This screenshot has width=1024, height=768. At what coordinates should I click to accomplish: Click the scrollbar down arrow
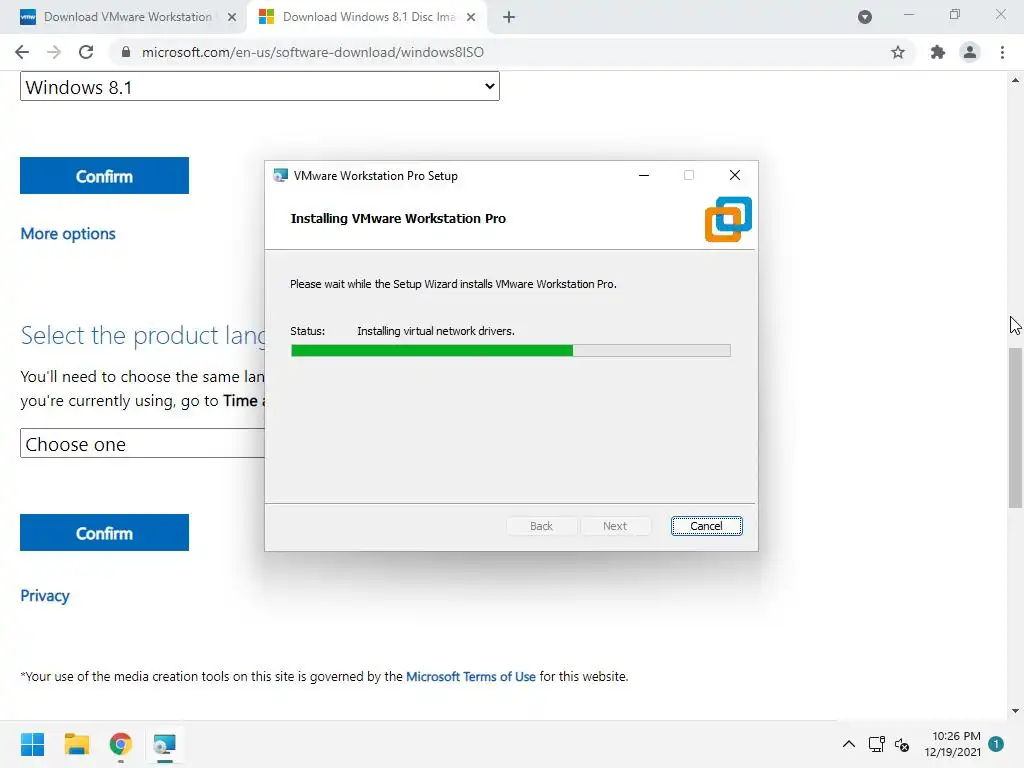coord(1016,711)
